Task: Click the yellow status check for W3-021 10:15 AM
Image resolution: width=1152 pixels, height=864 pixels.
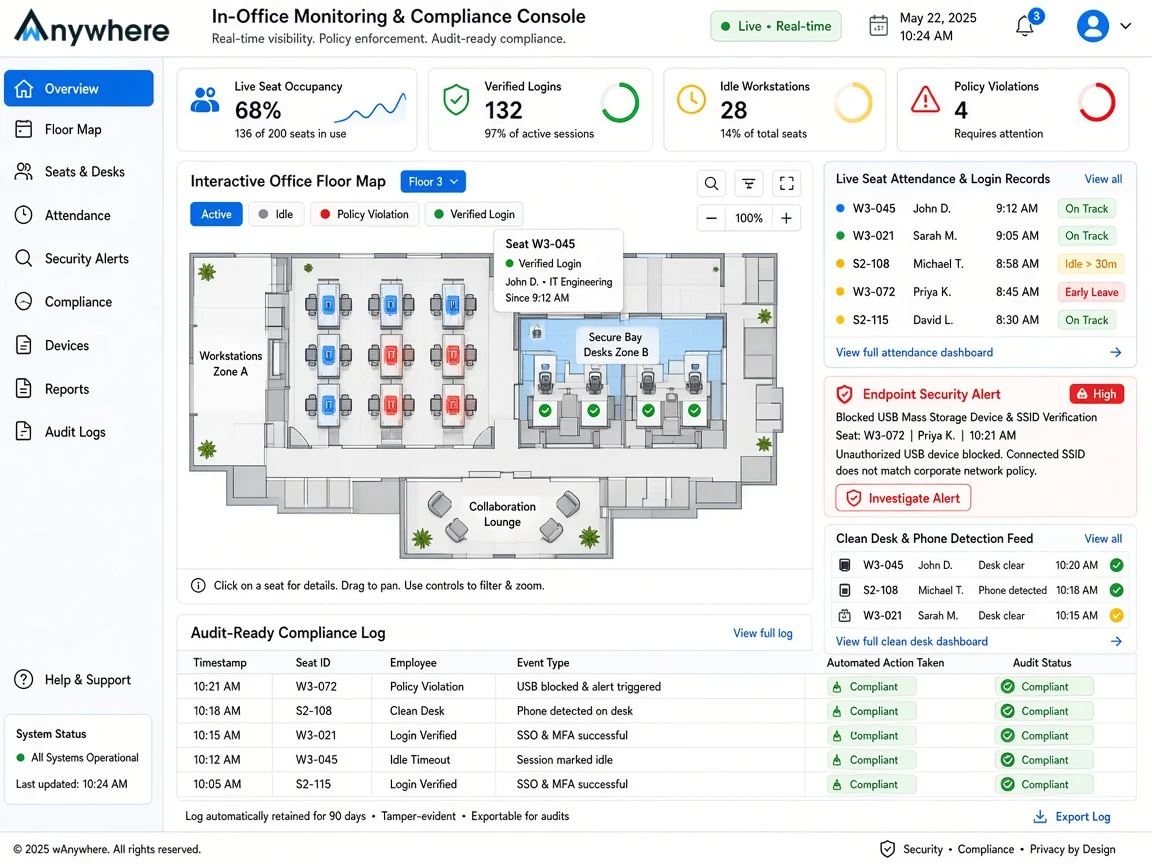Action: [x=1116, y=615]
